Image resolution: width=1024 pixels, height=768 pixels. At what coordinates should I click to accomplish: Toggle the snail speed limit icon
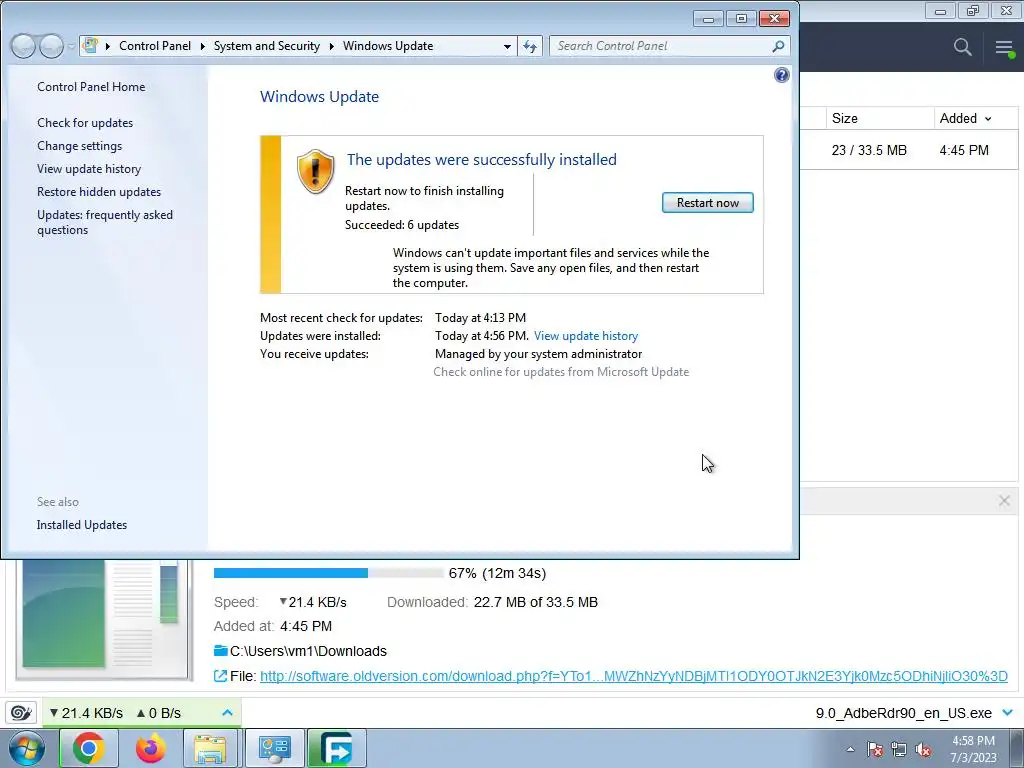21,712
